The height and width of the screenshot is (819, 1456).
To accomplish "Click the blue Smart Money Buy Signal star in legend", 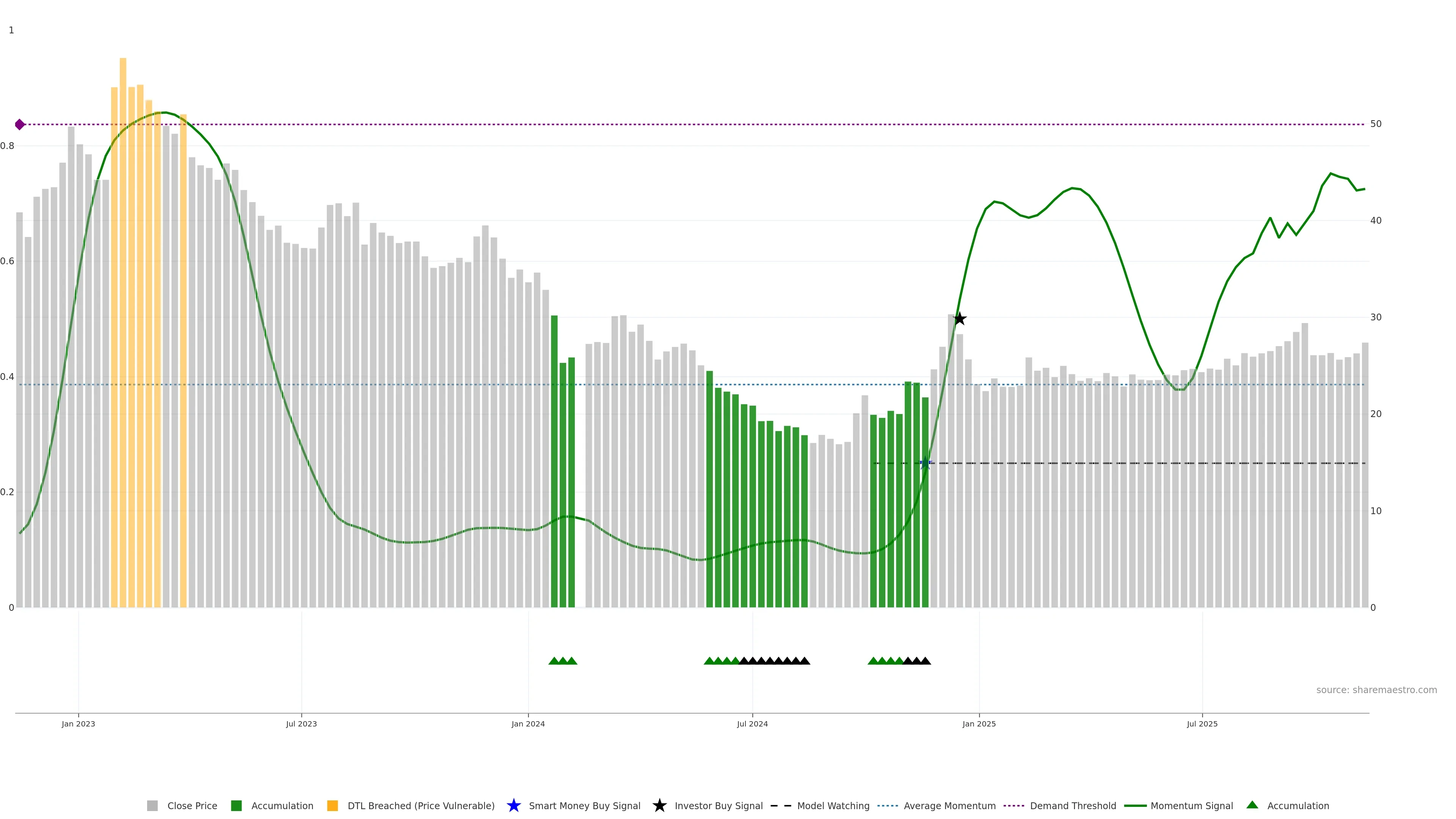I will [x=514, y=806].
